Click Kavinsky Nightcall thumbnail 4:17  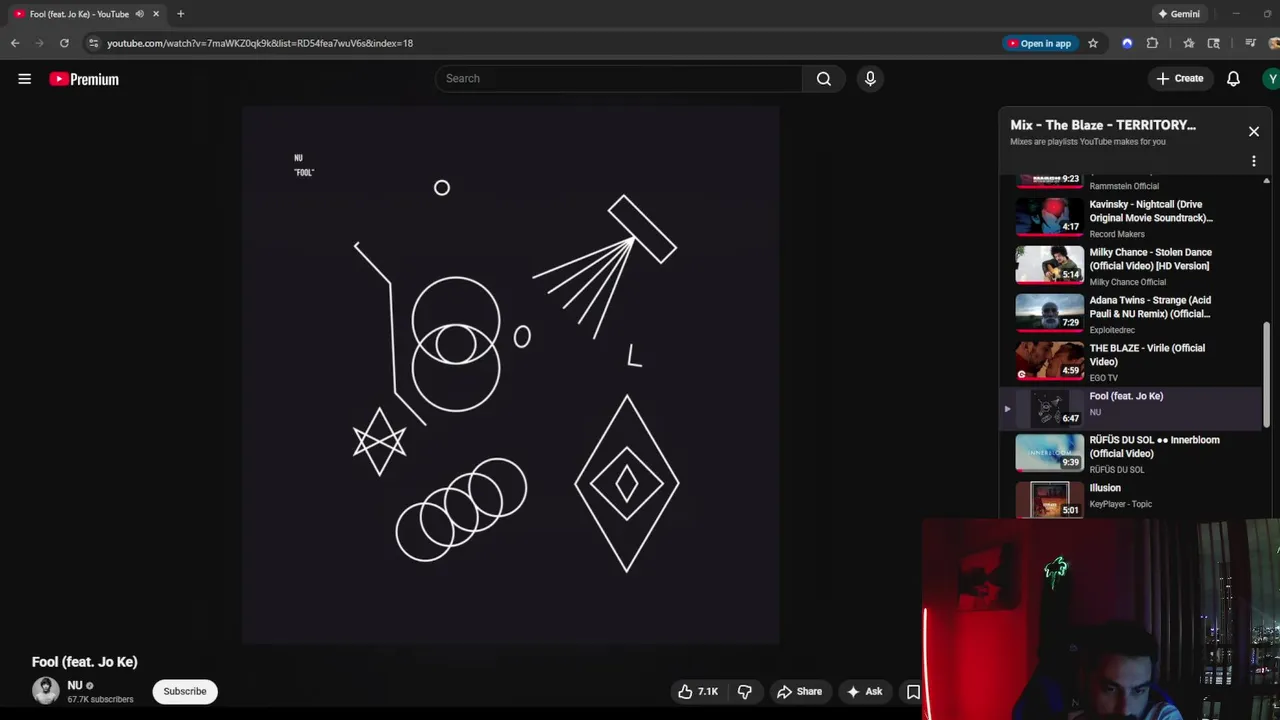[x=1049, y=216]
